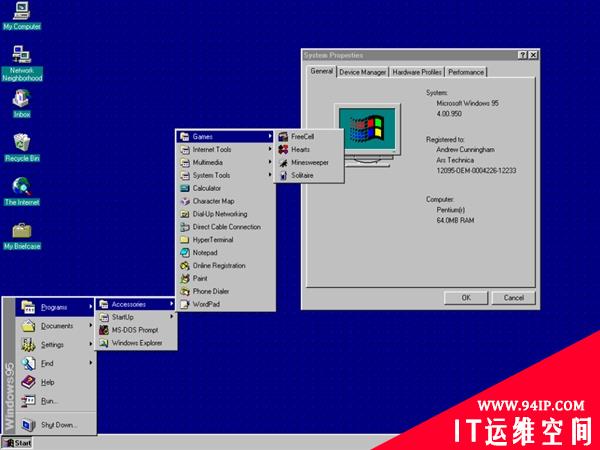The image size is (600, 450).
Task: Open Dial-Up Networking from Accessories
Action: [x=226, y=214]
